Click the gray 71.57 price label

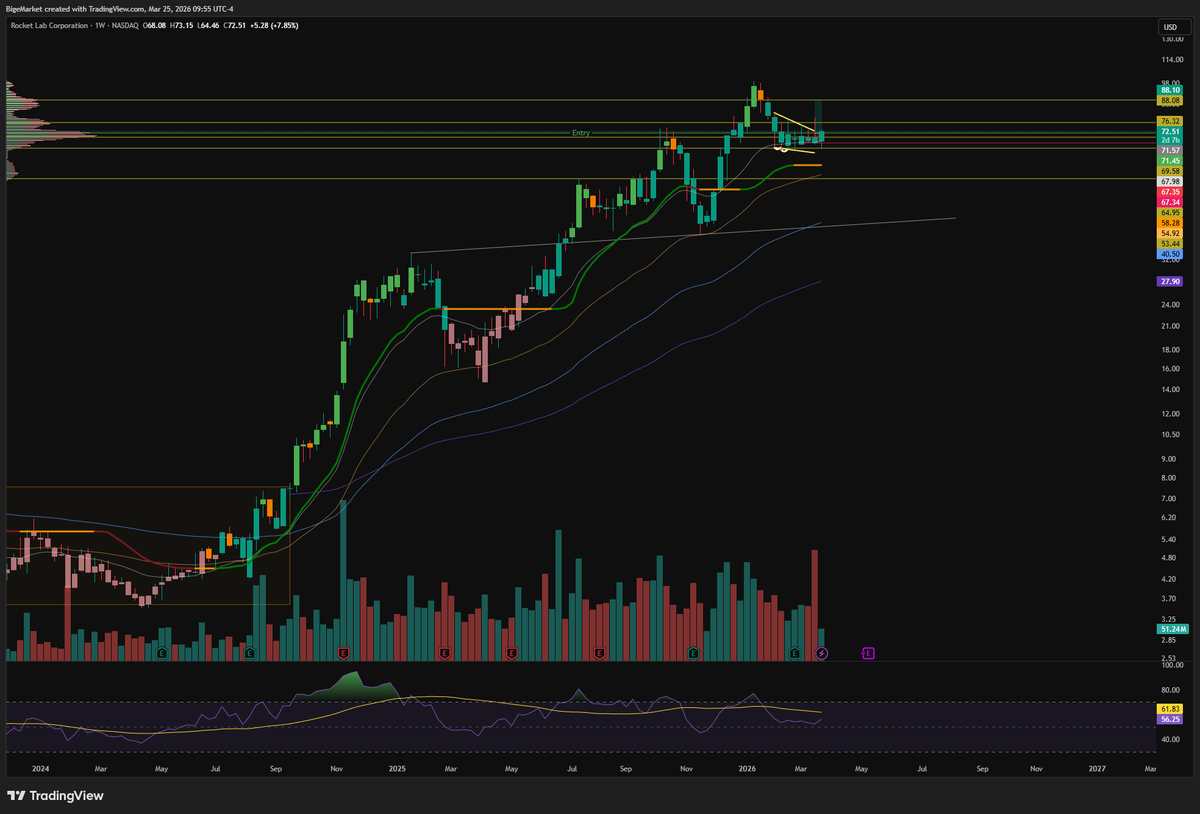tap(1170, 150)
